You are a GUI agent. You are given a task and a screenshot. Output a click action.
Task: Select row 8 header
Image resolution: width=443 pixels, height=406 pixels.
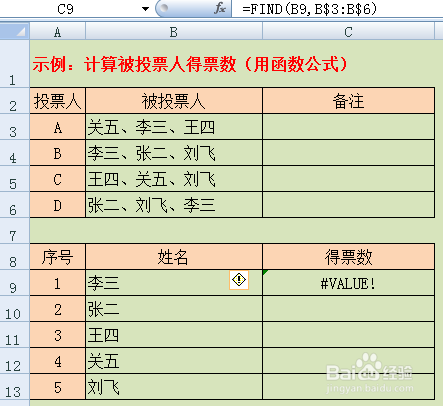[14, 257]
